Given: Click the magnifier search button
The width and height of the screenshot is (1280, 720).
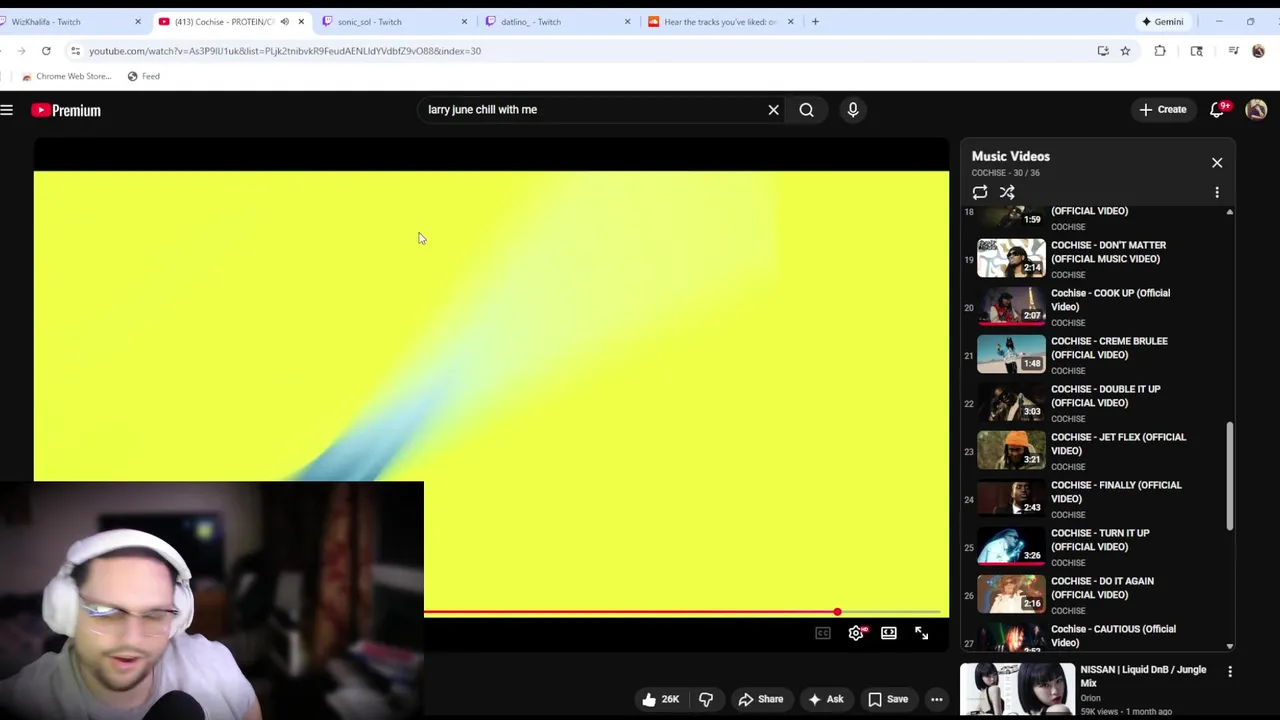Looking at the screenshot, I should click(806, 110).
